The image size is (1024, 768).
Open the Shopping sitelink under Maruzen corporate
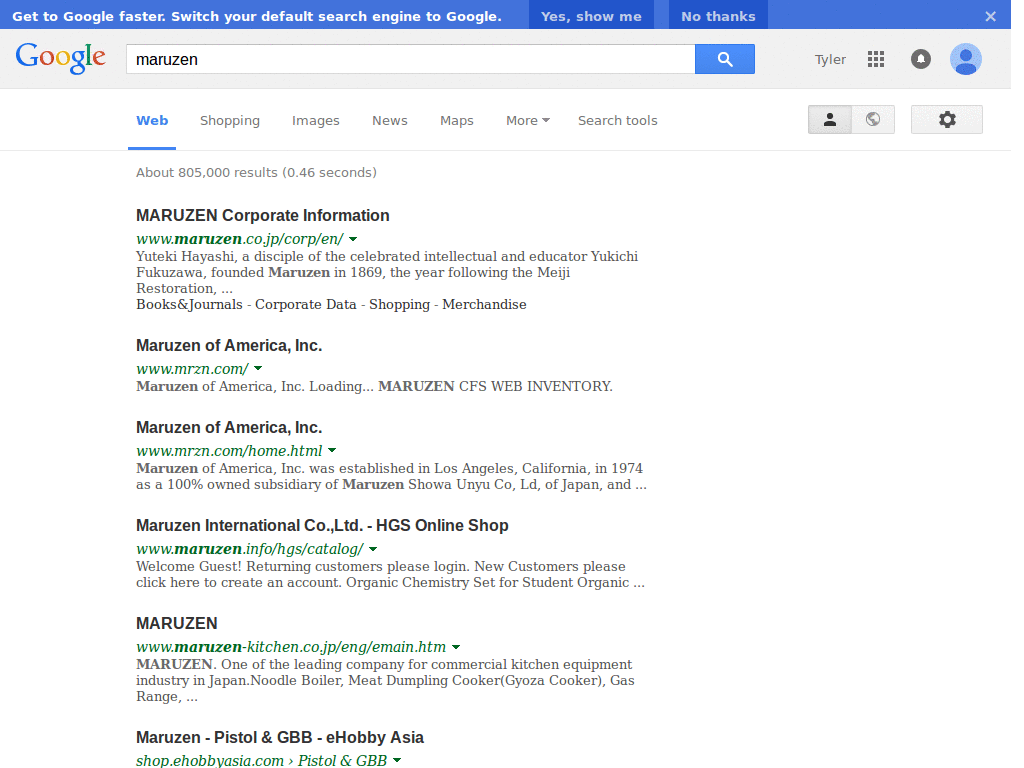(x=400, y=304)
